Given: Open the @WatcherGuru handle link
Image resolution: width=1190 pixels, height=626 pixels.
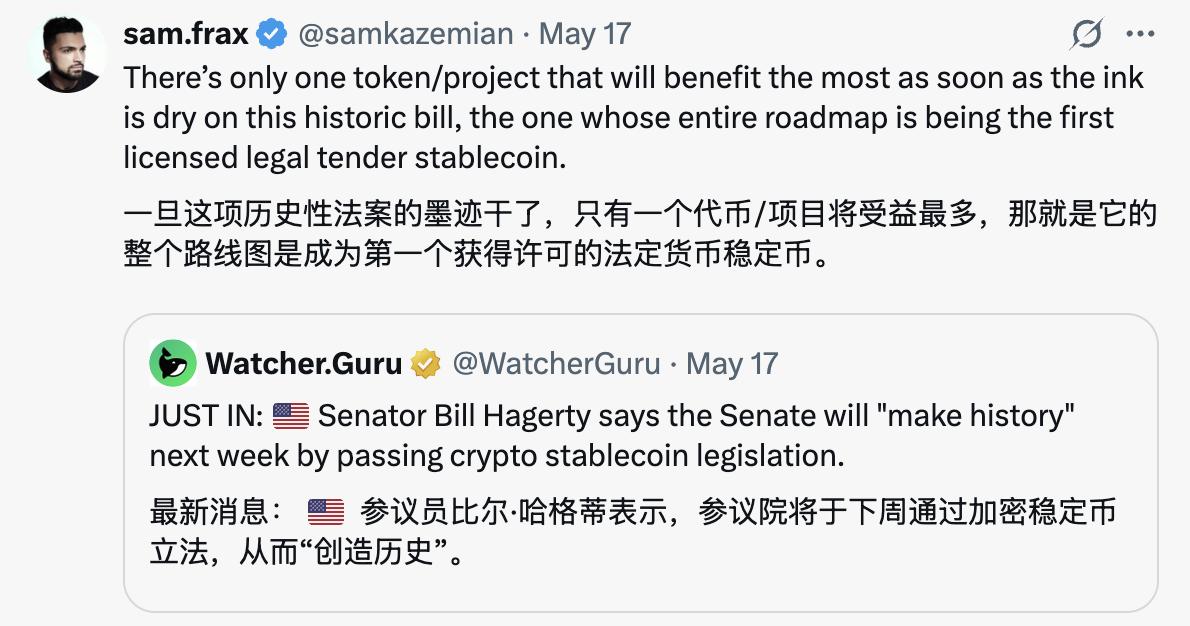Looking at the screenshot, I should tap(556, 363).
